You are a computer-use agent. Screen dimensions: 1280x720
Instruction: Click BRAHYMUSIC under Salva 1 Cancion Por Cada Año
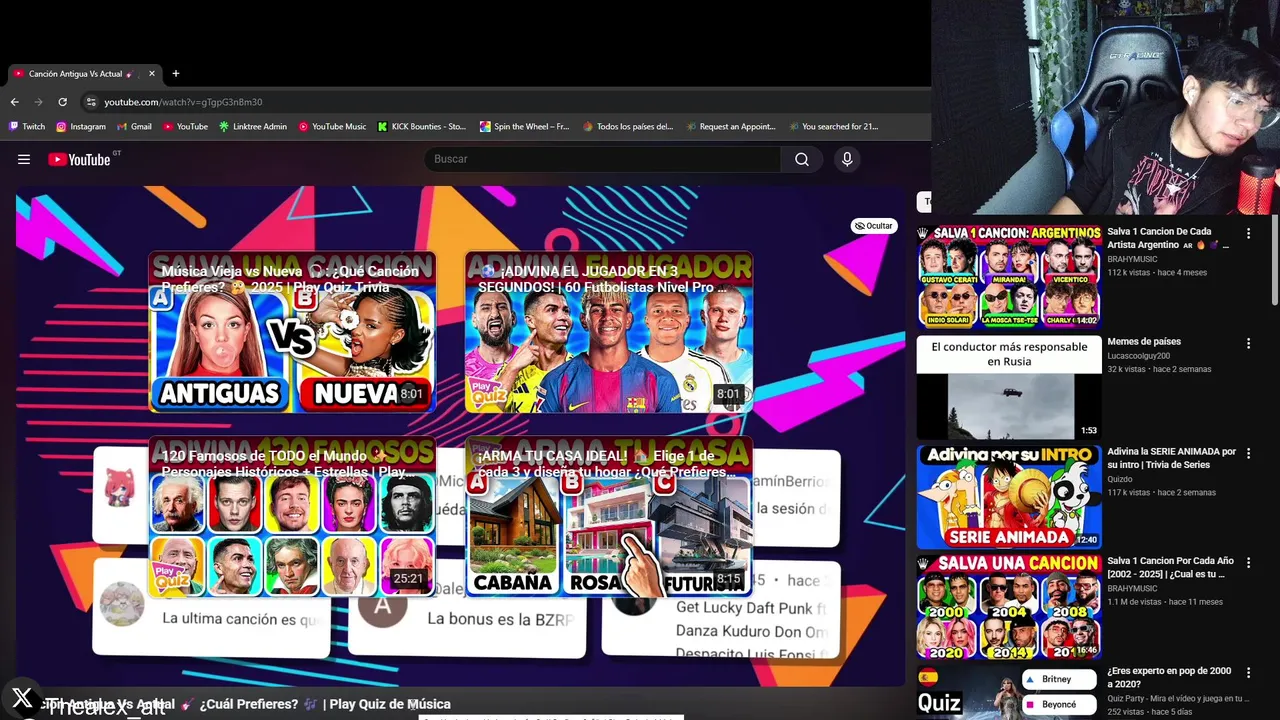click(1132, 589)
